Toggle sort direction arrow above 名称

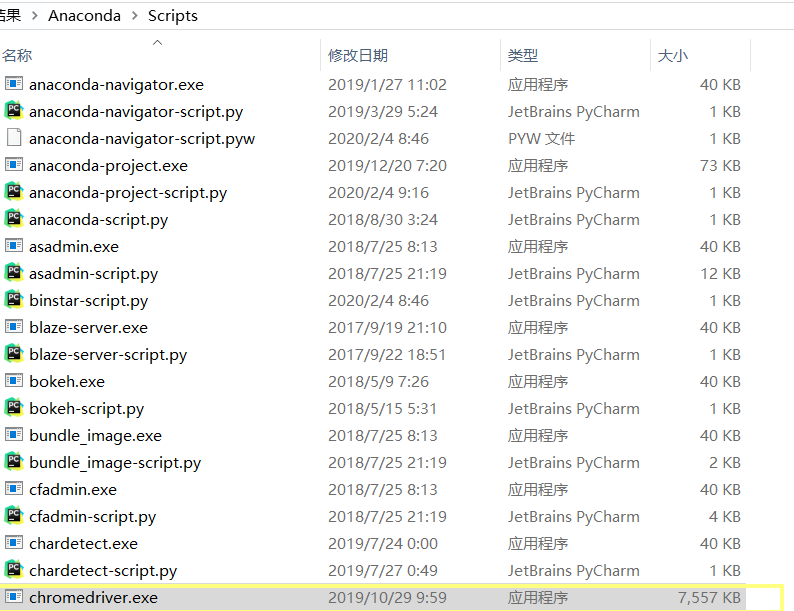(157, 43)
